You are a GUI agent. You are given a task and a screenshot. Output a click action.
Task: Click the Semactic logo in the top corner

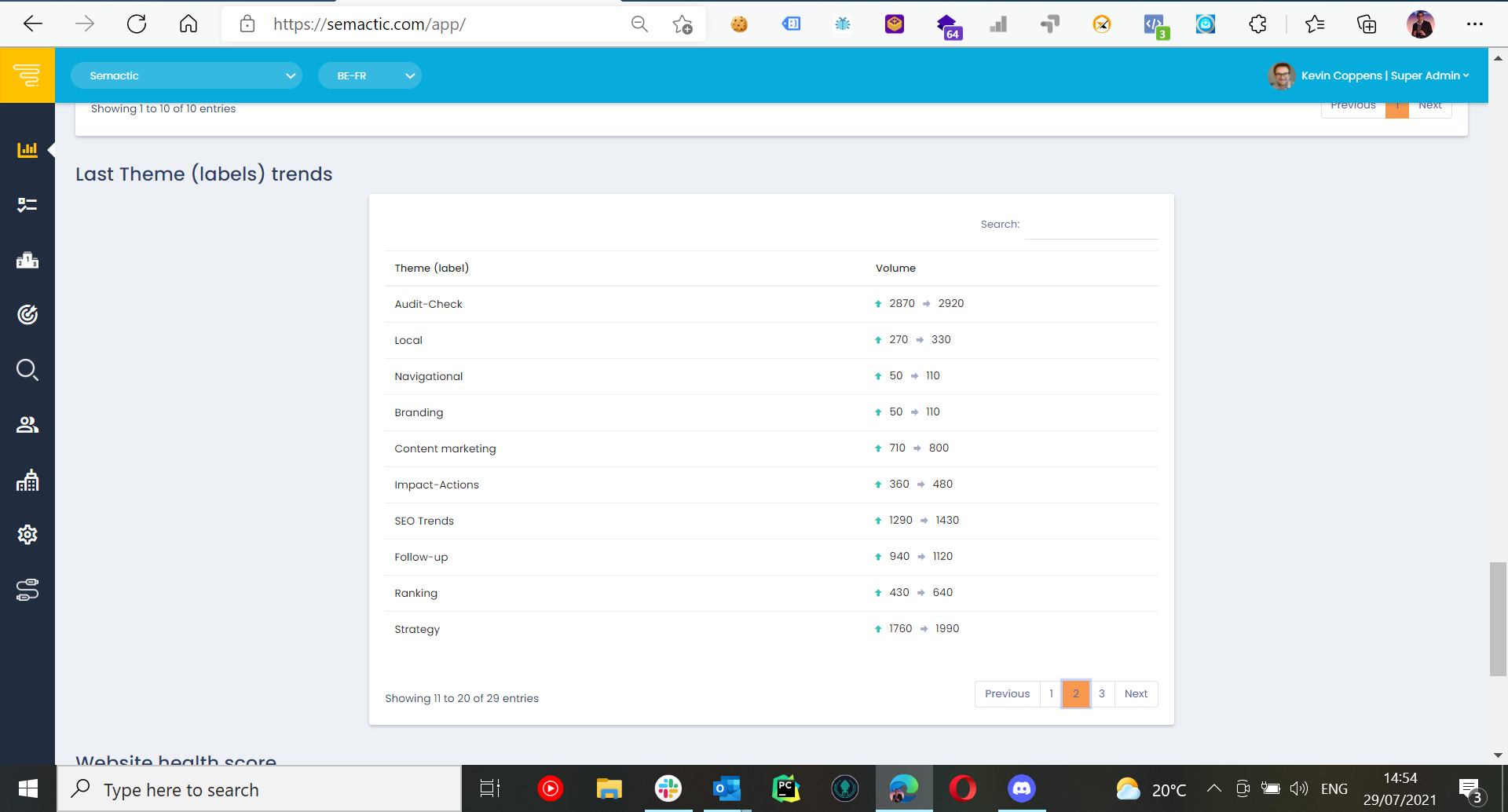pyautogui.click(x=27, y=75)
